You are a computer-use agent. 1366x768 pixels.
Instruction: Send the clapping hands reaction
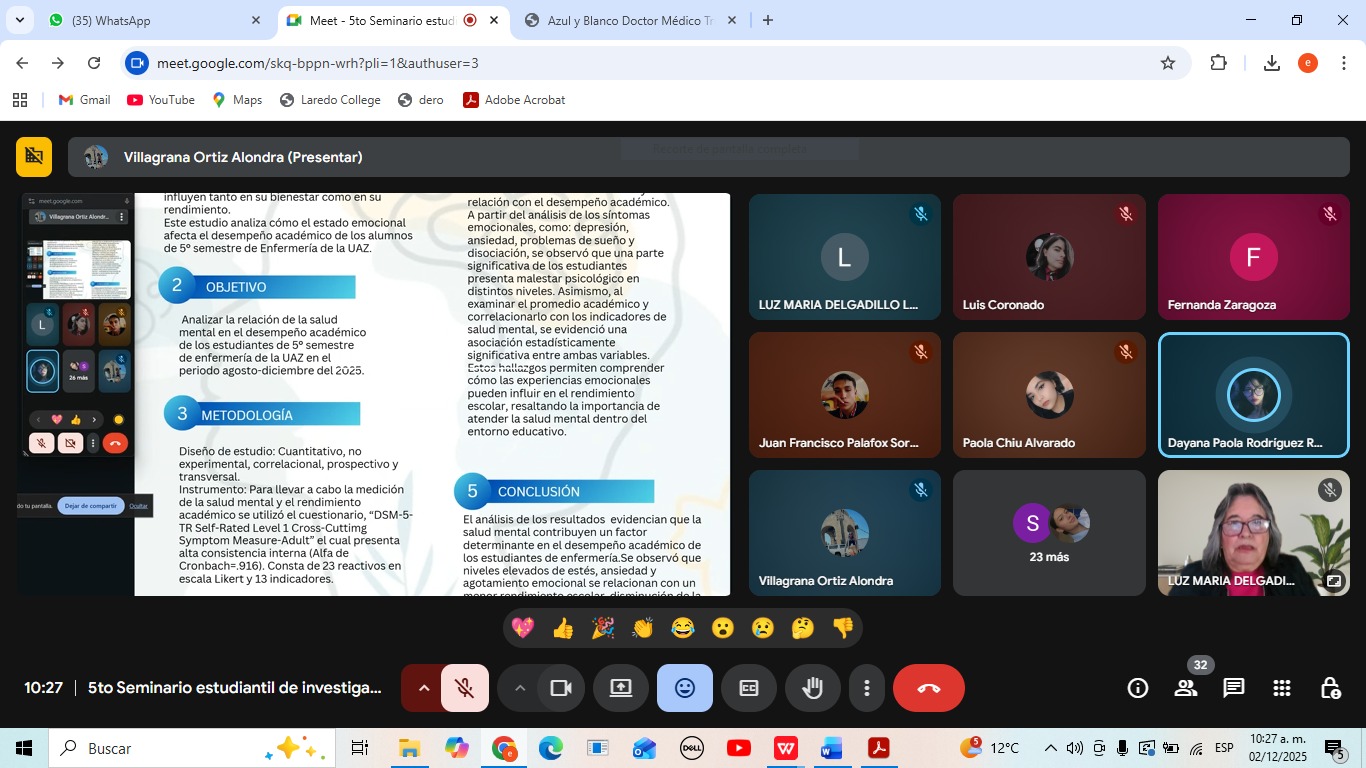642,628
